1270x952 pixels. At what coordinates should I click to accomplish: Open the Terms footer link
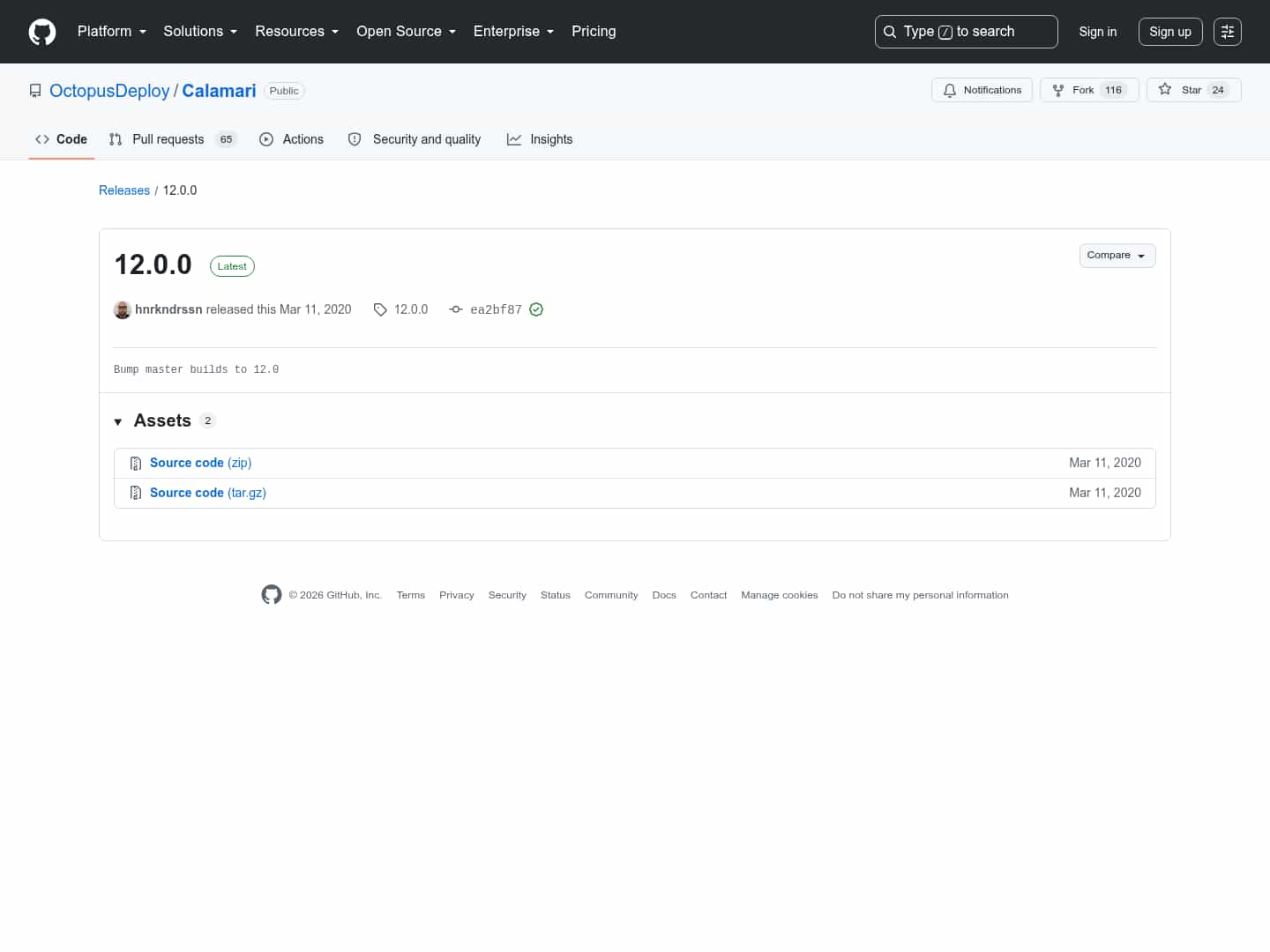(x=411, y=595)
